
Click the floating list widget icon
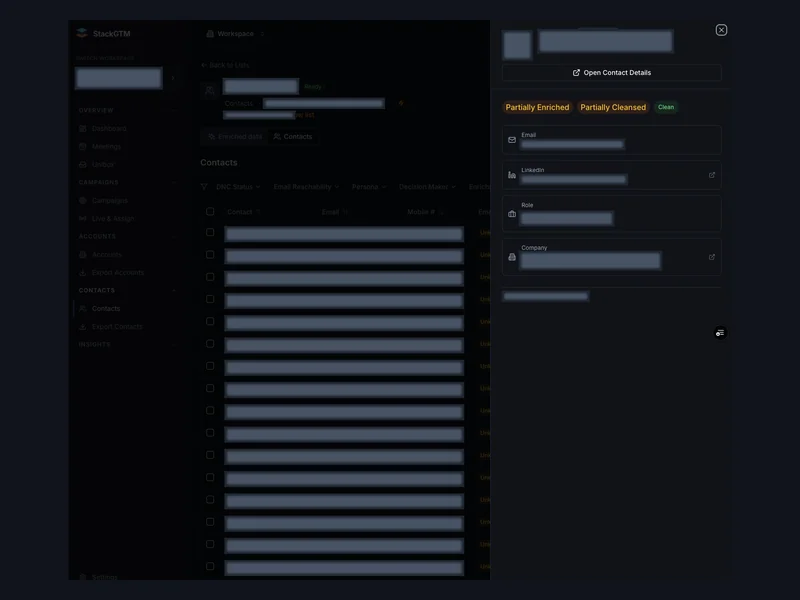tap(720, 333)
